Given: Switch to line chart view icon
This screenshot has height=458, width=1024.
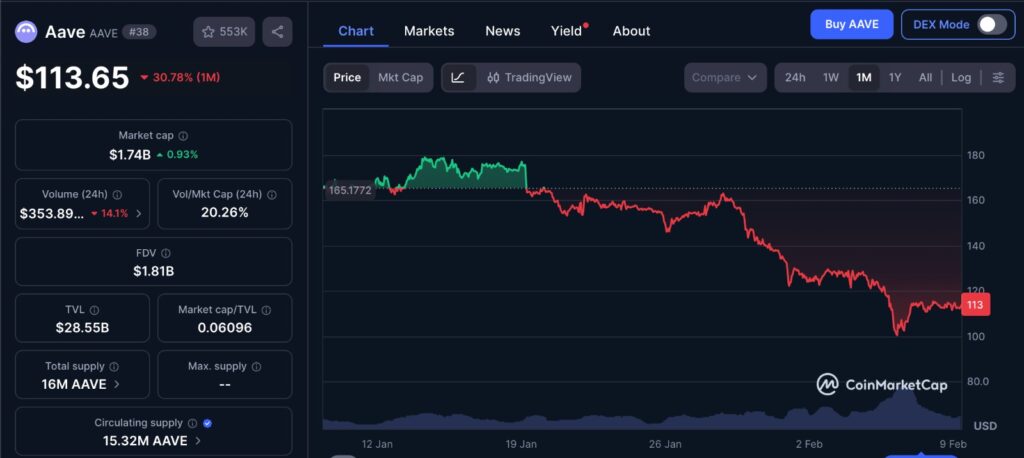Looking at the screenshot, I should pyautogui.click(x=458, y=78).
